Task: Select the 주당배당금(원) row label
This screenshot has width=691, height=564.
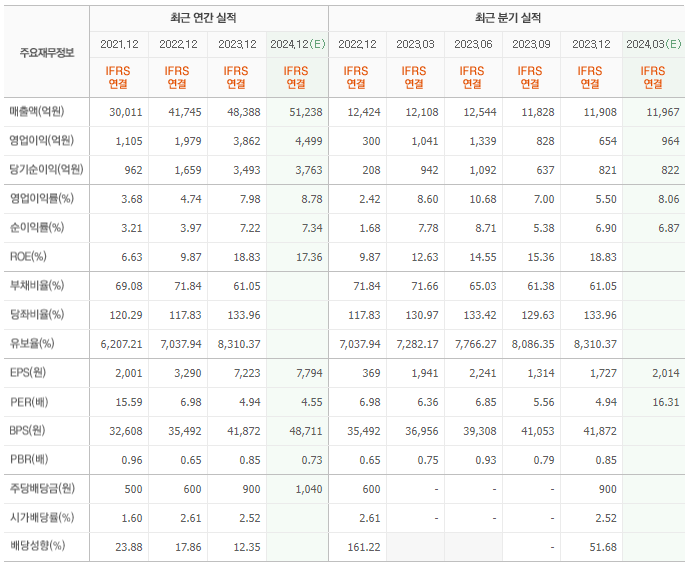Action: pyautogui.click(x=42, y=489)
